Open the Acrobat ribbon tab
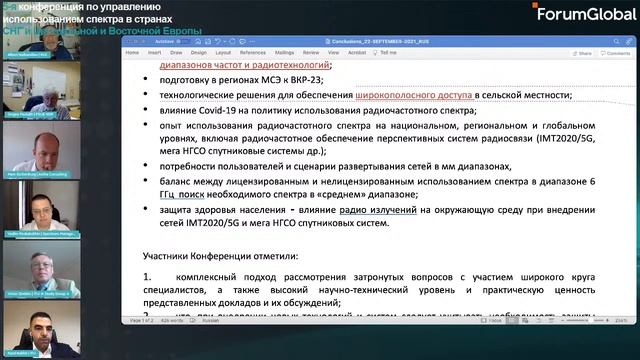640x360 pixels. pyautogui.click(x=357, y=53)
